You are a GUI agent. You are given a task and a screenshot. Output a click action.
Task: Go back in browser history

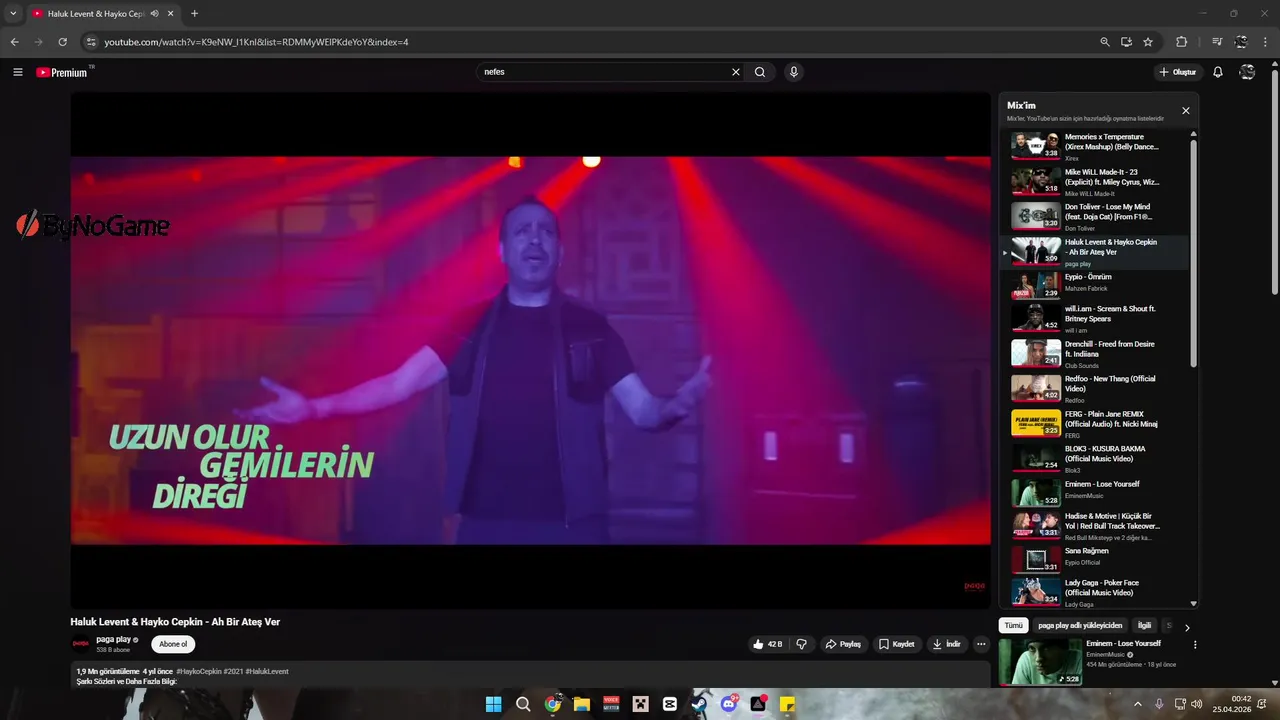coord(14,42)
